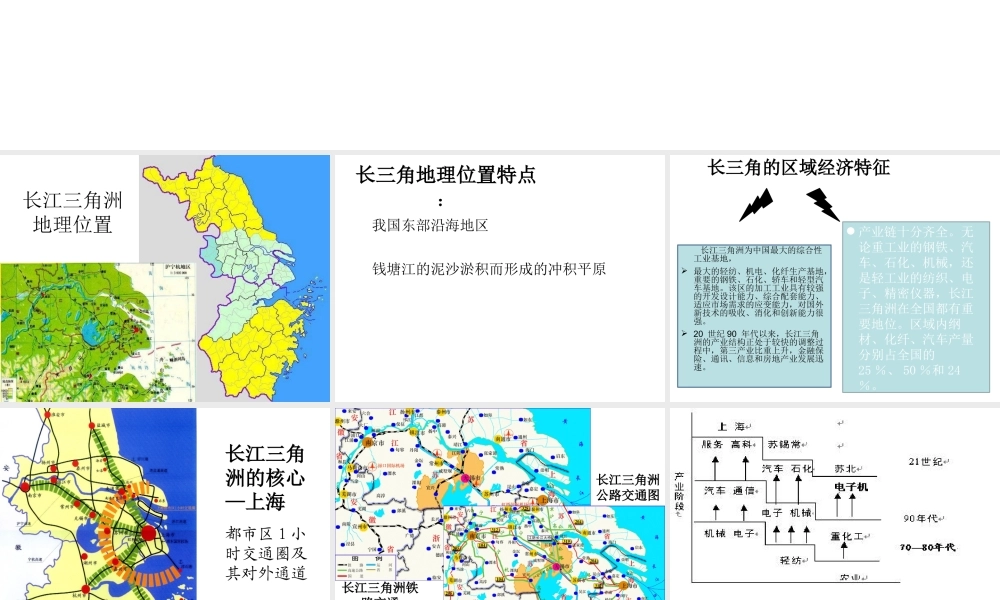Click the green 沪宁杭地区 terrain map
The width and height of the screenshot is (1000, 600).
click(x=98, y=332)
